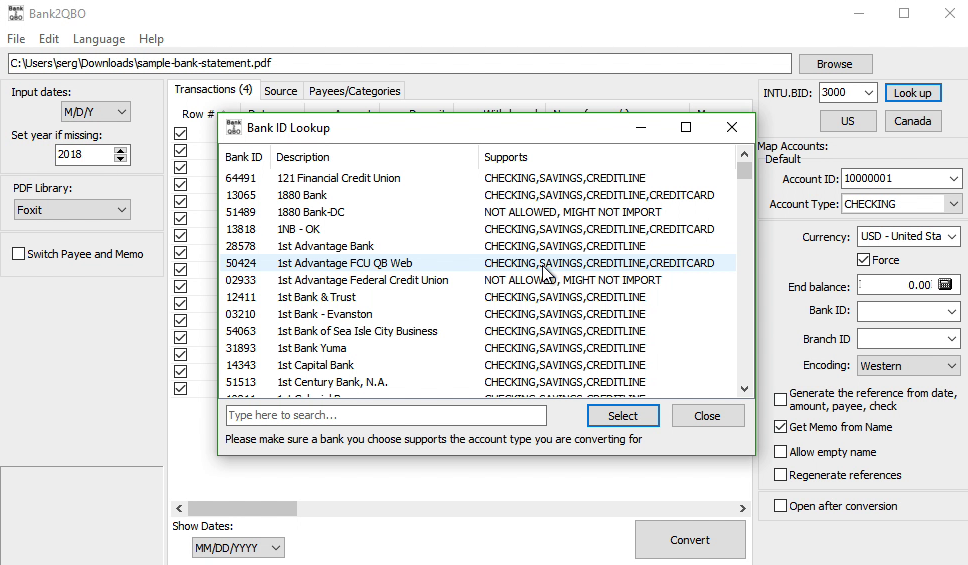968x565 pixels.
Task: Click the bank list vertical scrollbar thumb
Action: [x=744, y=170]
